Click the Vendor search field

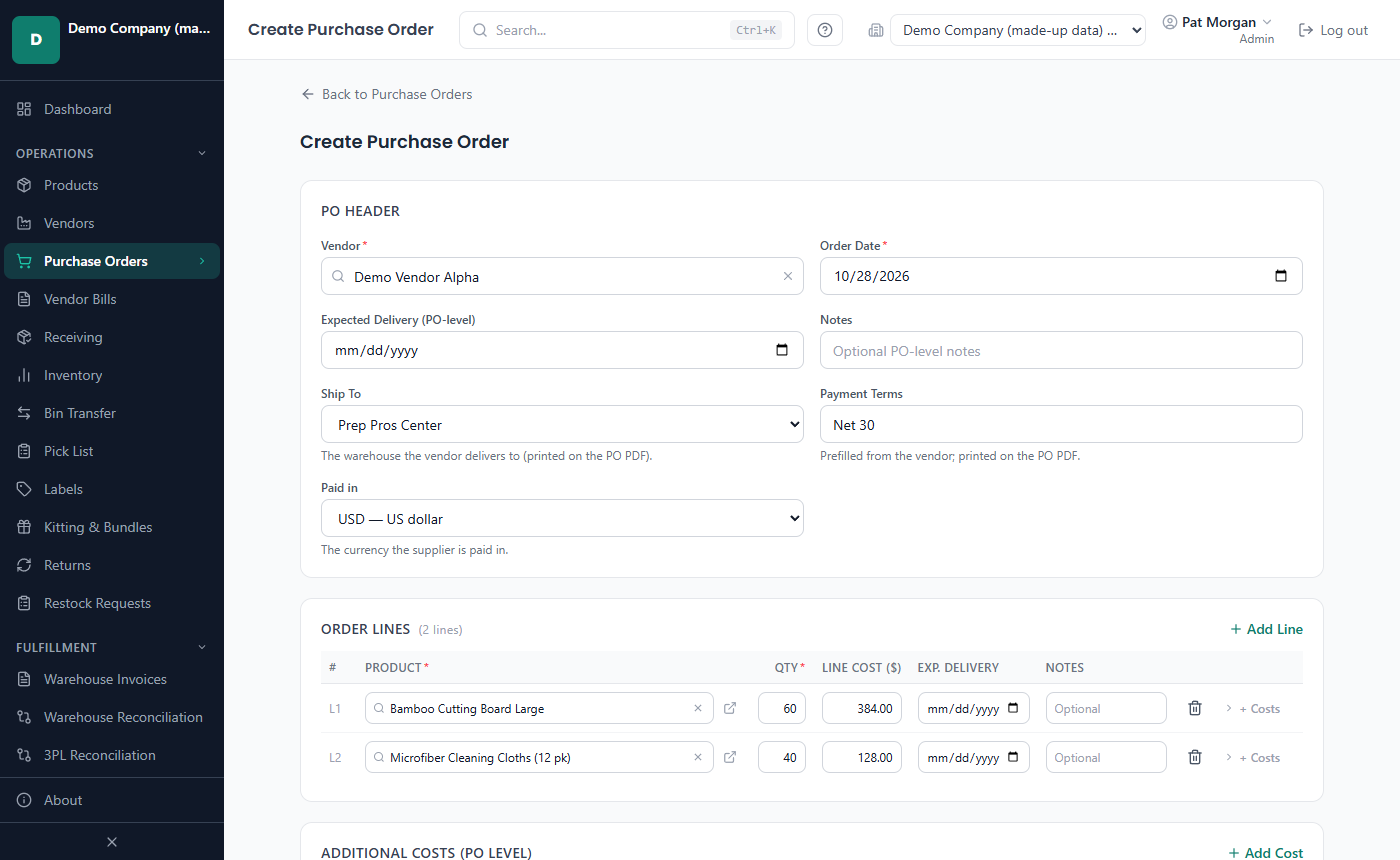pyautogui.click(x=562, y=277)
